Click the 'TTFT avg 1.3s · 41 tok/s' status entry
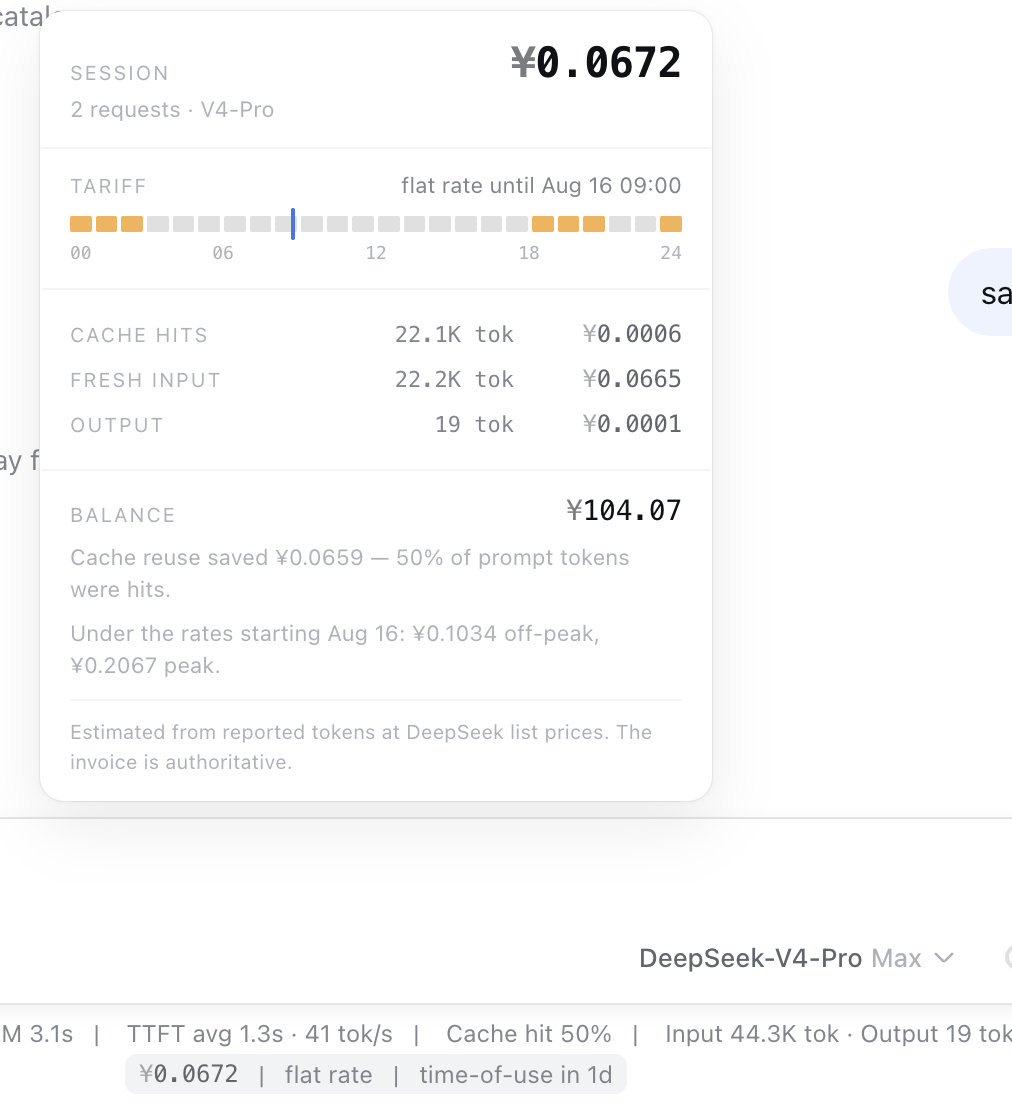Viewport: 1012px width, 1110px height. pos(260,1034)
